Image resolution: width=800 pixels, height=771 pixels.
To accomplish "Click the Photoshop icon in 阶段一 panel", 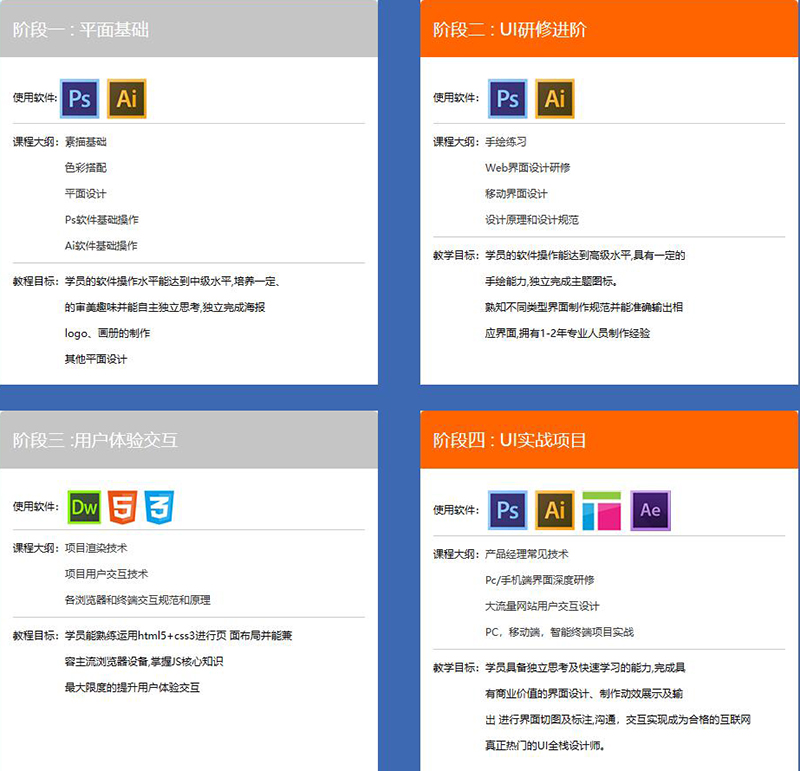I will point(80,98).
